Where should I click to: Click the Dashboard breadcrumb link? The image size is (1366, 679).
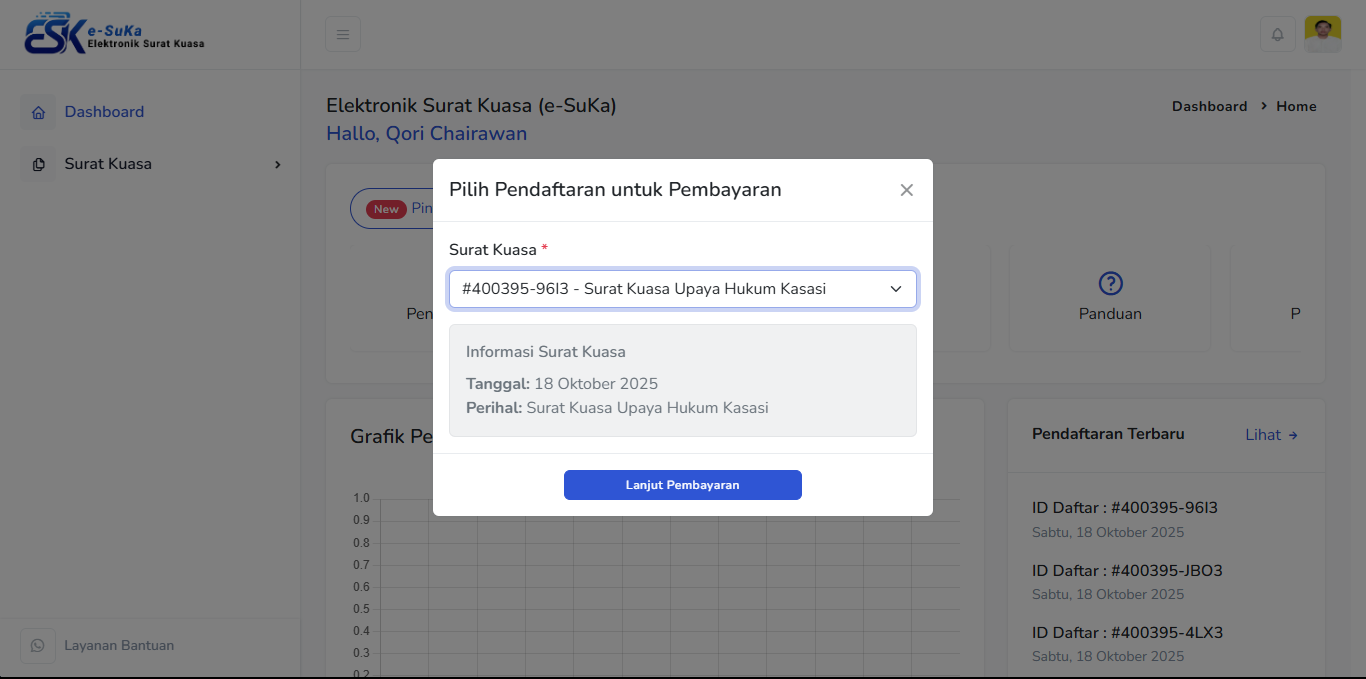[x=1209, y=106]
